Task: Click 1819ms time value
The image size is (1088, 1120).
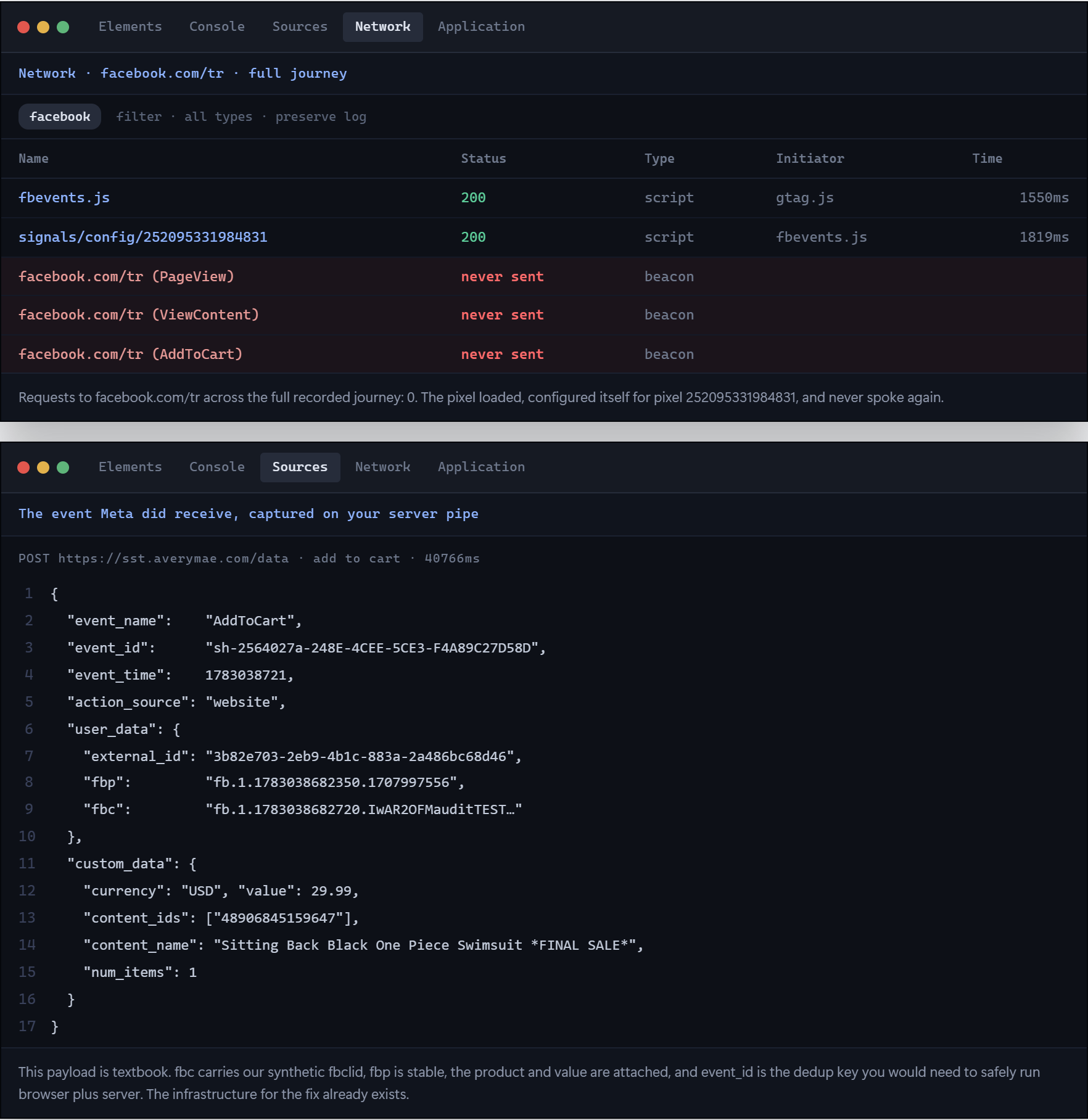Action: pyautogui.click(x=1044, y=237)
